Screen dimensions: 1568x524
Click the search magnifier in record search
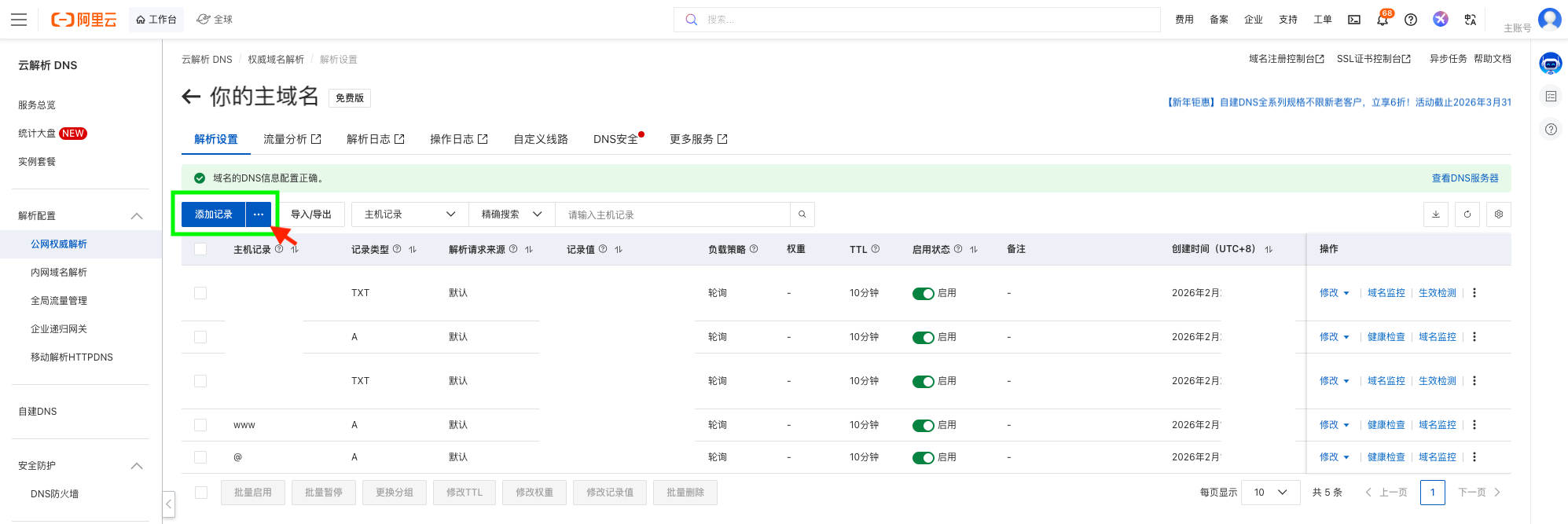[x=802, y=214]
